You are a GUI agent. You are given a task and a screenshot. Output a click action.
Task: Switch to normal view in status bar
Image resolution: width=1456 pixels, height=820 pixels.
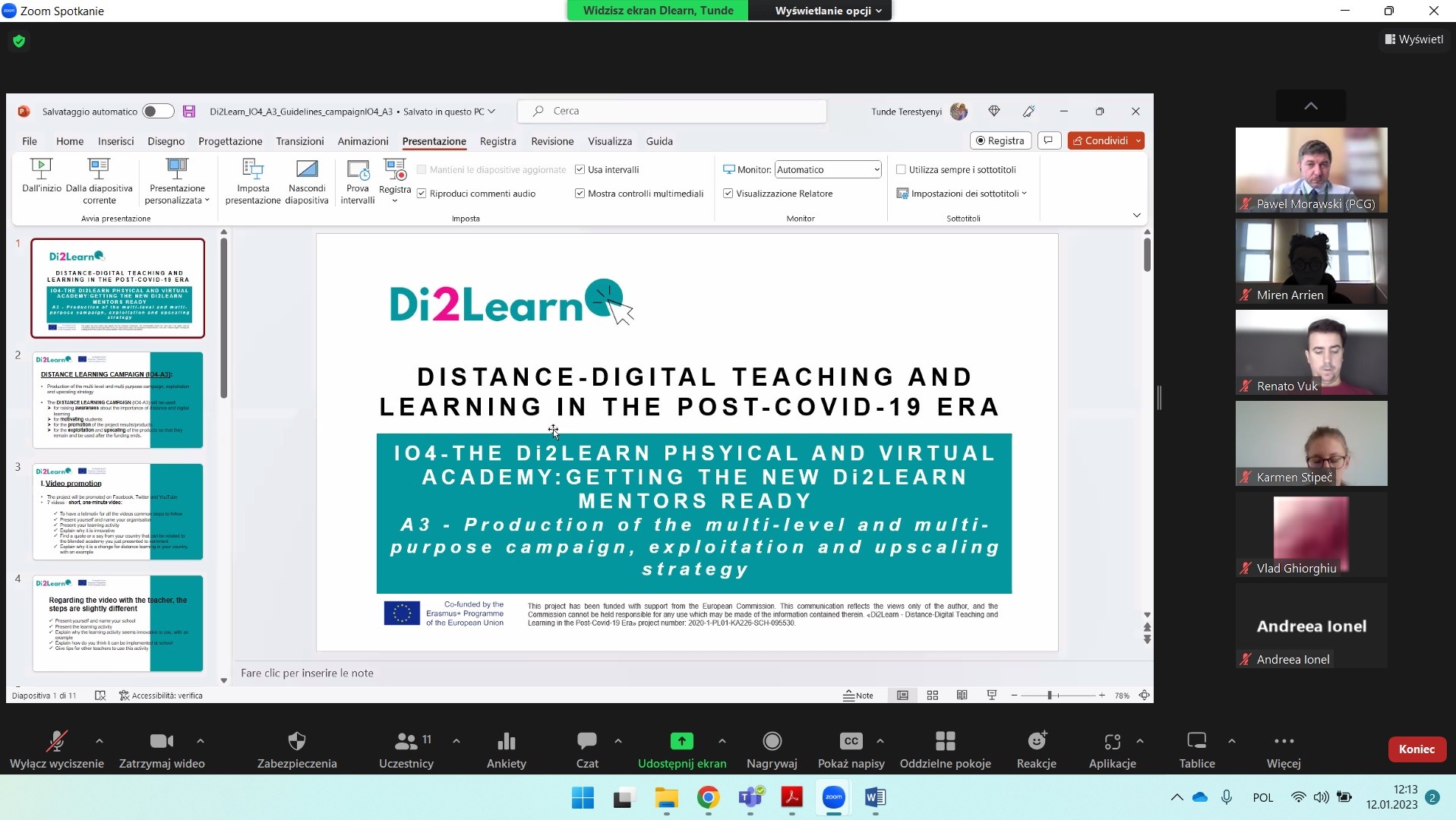[902, 695]
